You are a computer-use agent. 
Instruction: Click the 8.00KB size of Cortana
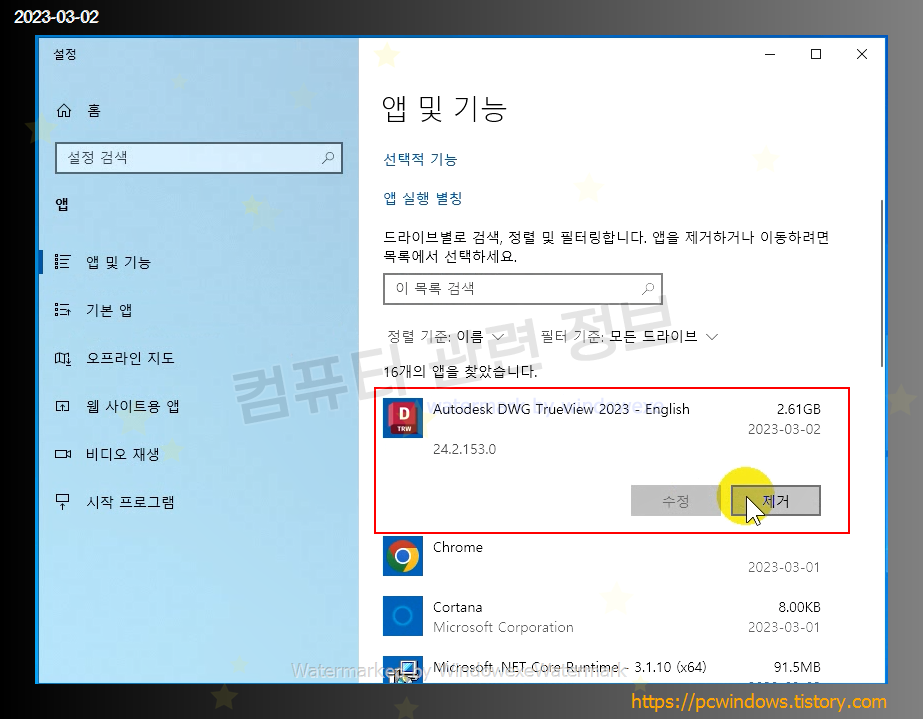(799, 607)
